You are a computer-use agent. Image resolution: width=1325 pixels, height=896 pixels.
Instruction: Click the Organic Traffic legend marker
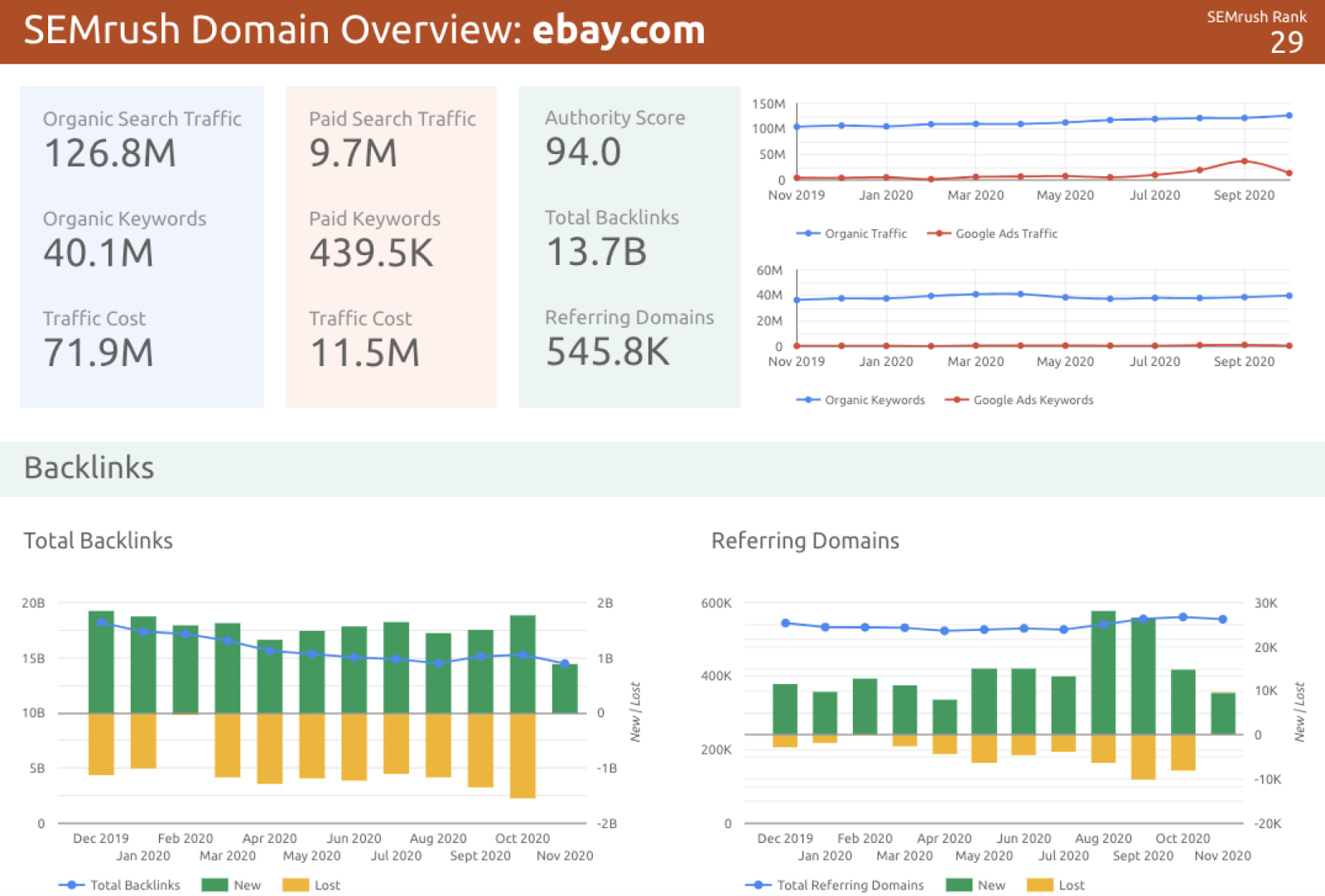click(x=807, y=234)
